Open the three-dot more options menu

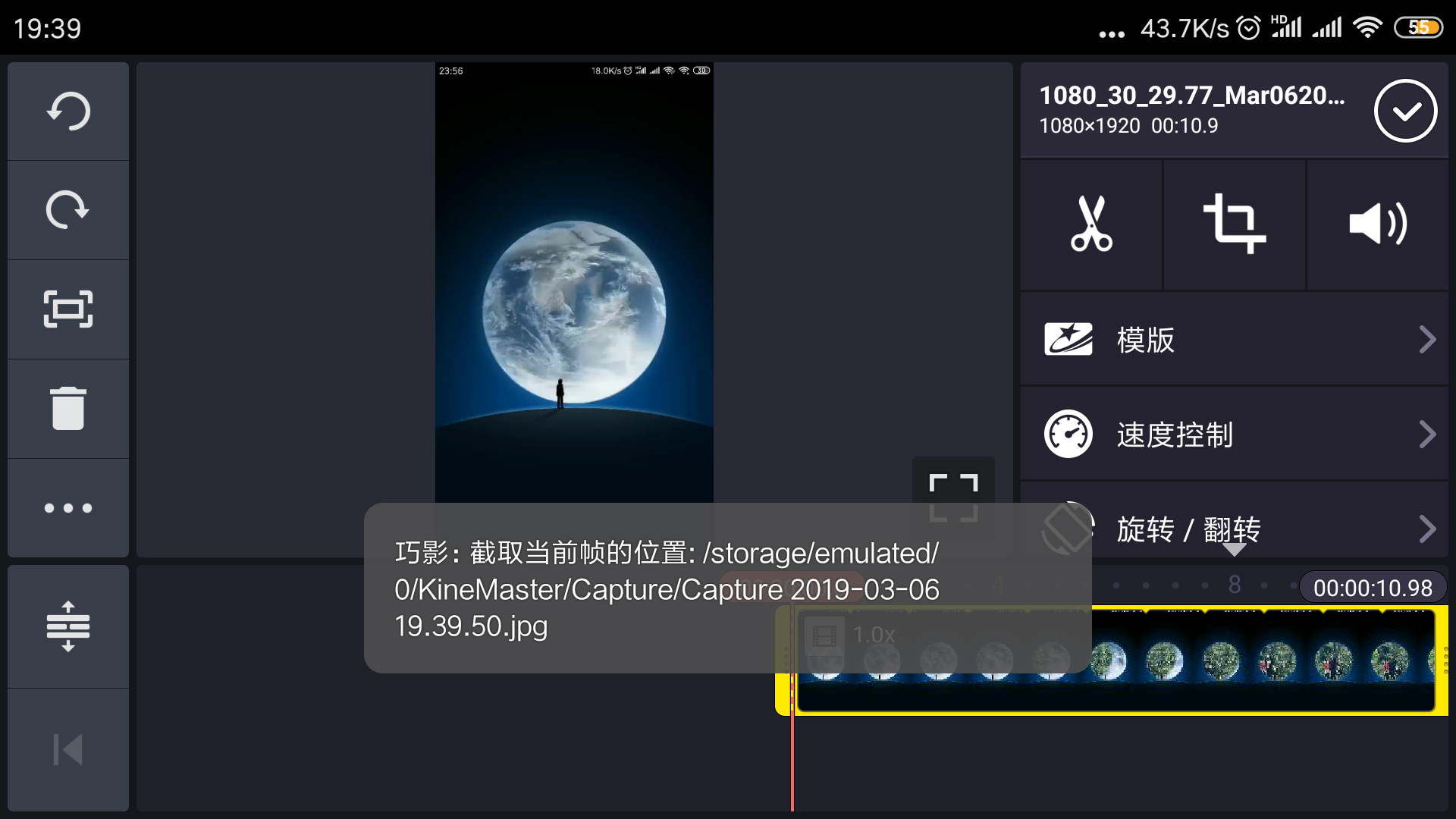tap(68, 508)
